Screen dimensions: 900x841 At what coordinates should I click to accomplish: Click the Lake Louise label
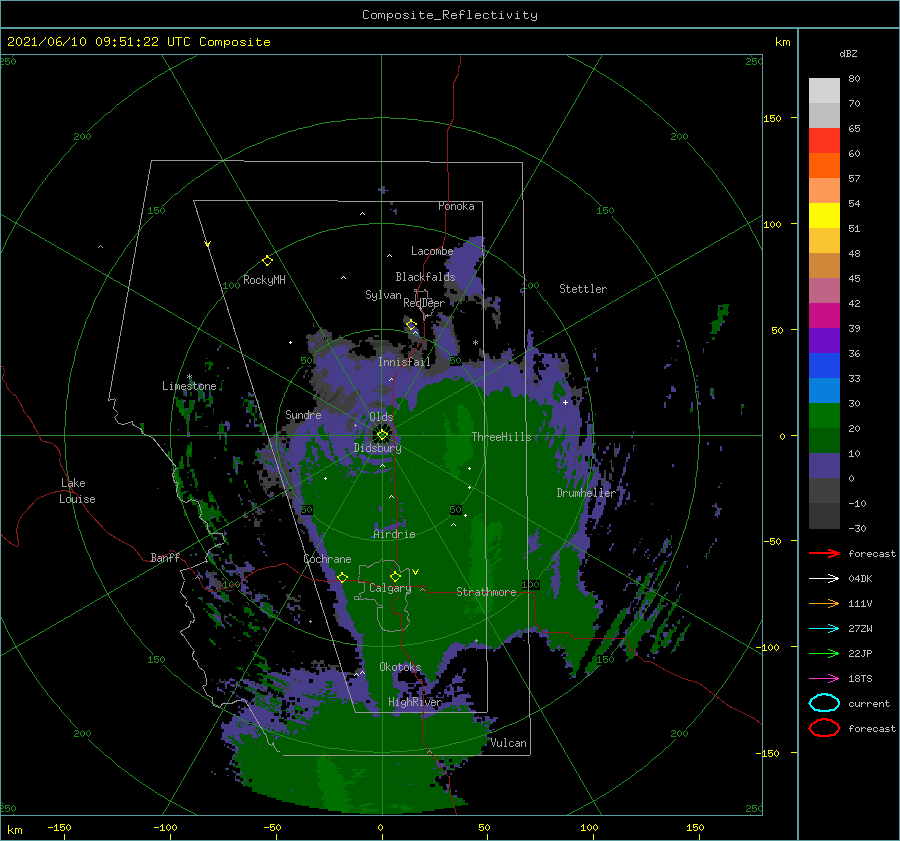click(77, 491)
